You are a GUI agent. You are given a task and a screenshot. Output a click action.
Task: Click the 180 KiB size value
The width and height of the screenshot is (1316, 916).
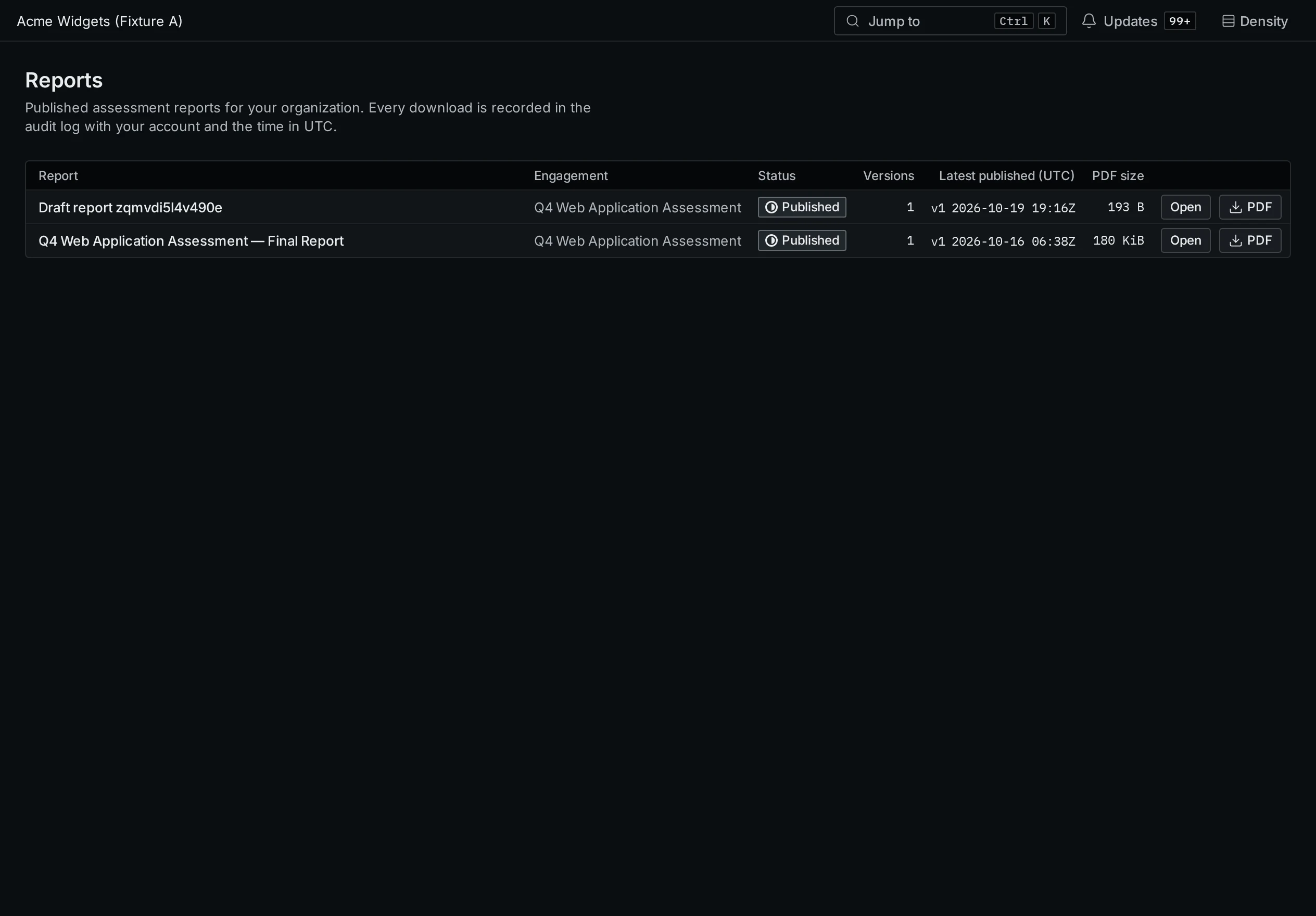[1118, 241]
